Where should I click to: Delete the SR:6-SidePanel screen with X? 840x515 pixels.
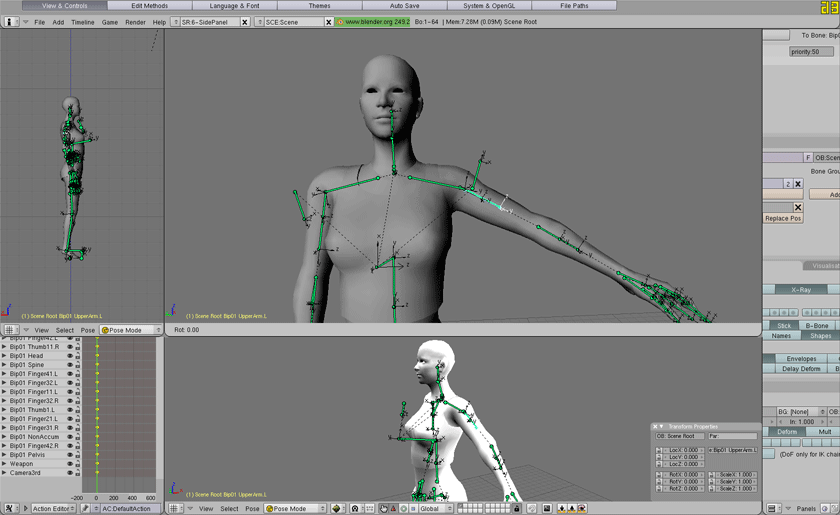tap(245, 22)
